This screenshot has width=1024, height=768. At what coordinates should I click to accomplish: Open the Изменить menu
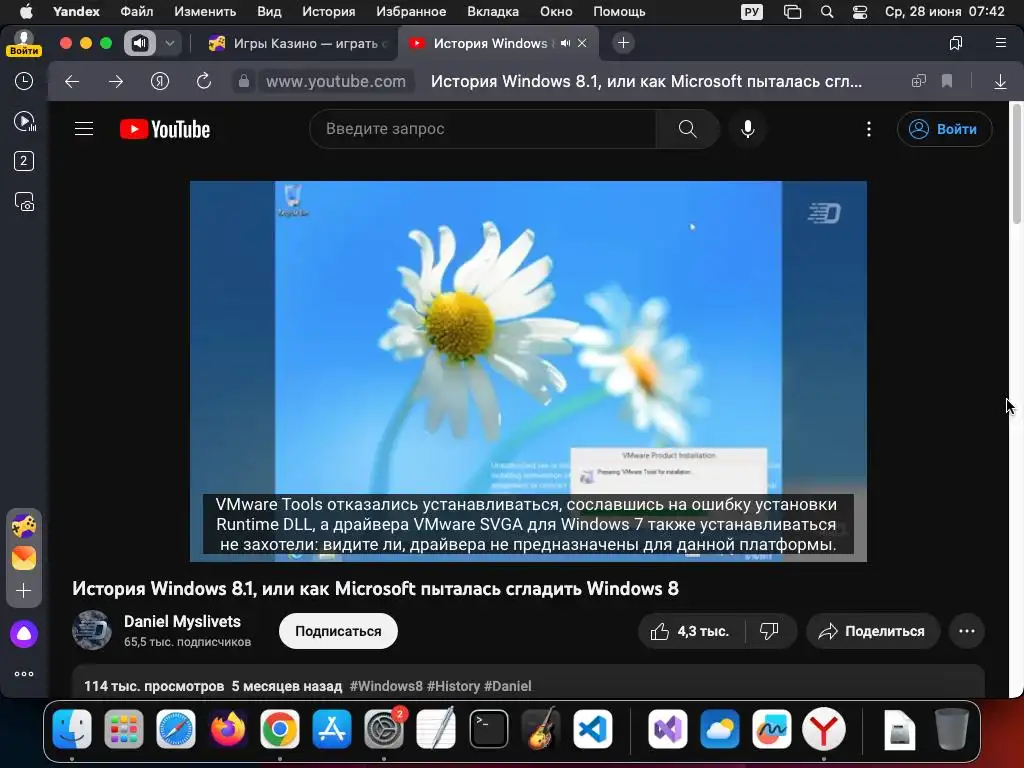(205, 12)
